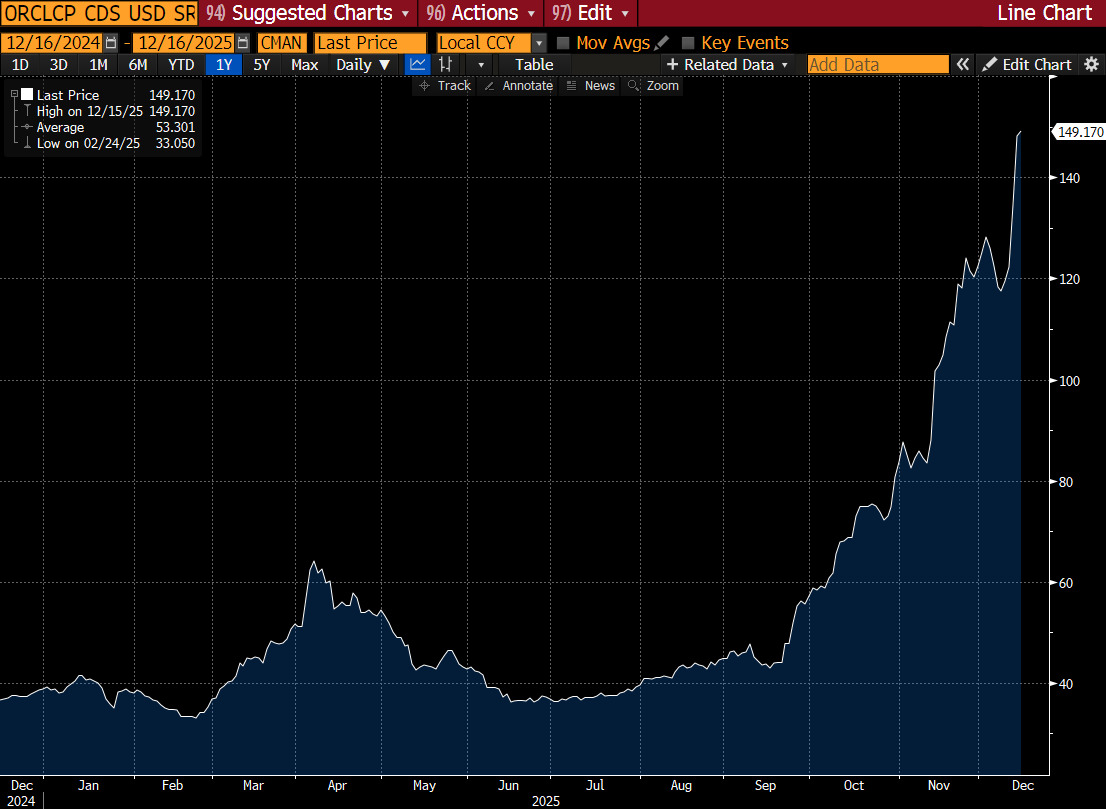Viewport: 1106px width, 809px height.
Task: Switch to the candlestick bar chart icon
Action: coord(446,65)
